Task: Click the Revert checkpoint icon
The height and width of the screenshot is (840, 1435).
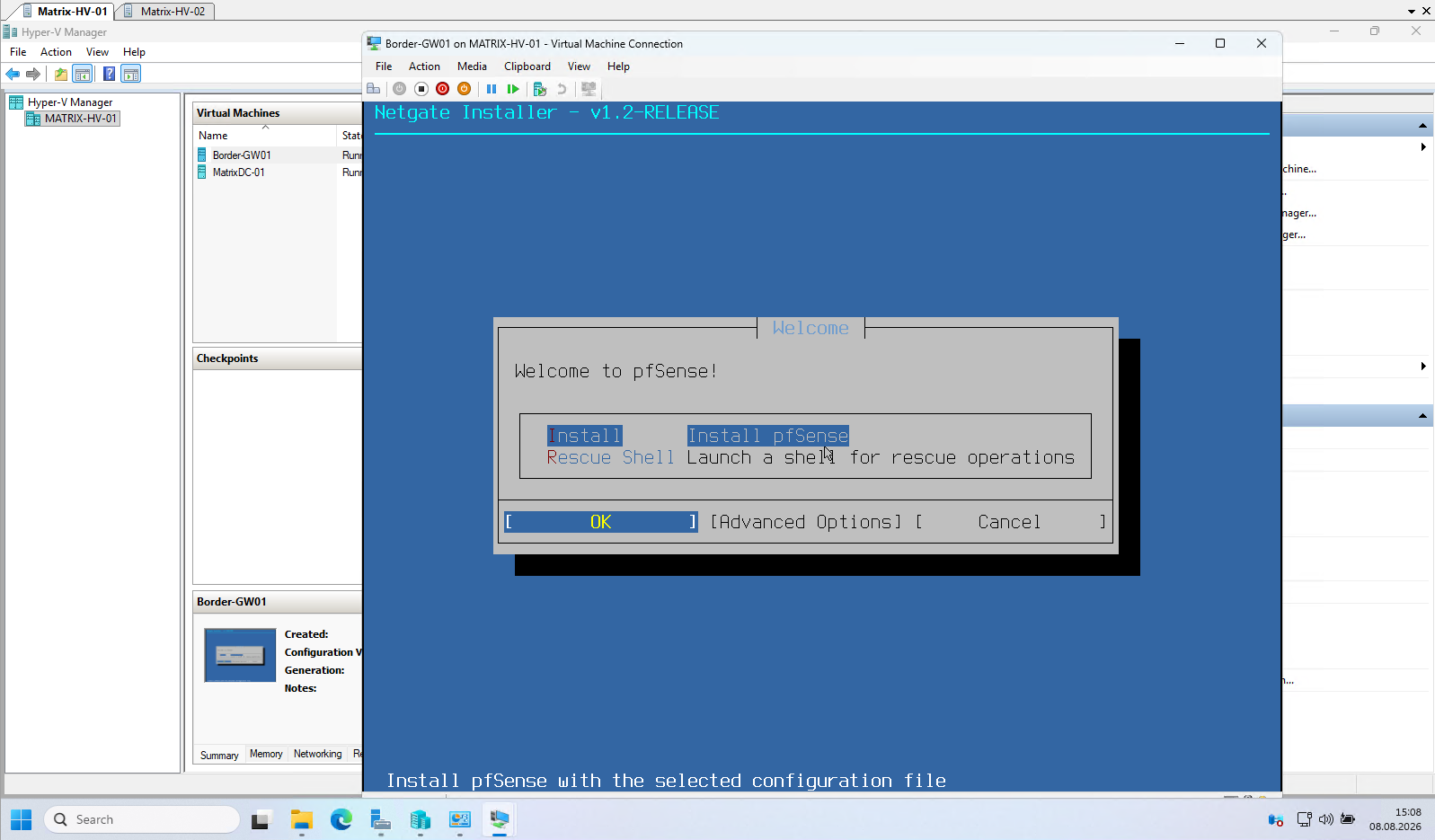Action: tap(562, 89)
